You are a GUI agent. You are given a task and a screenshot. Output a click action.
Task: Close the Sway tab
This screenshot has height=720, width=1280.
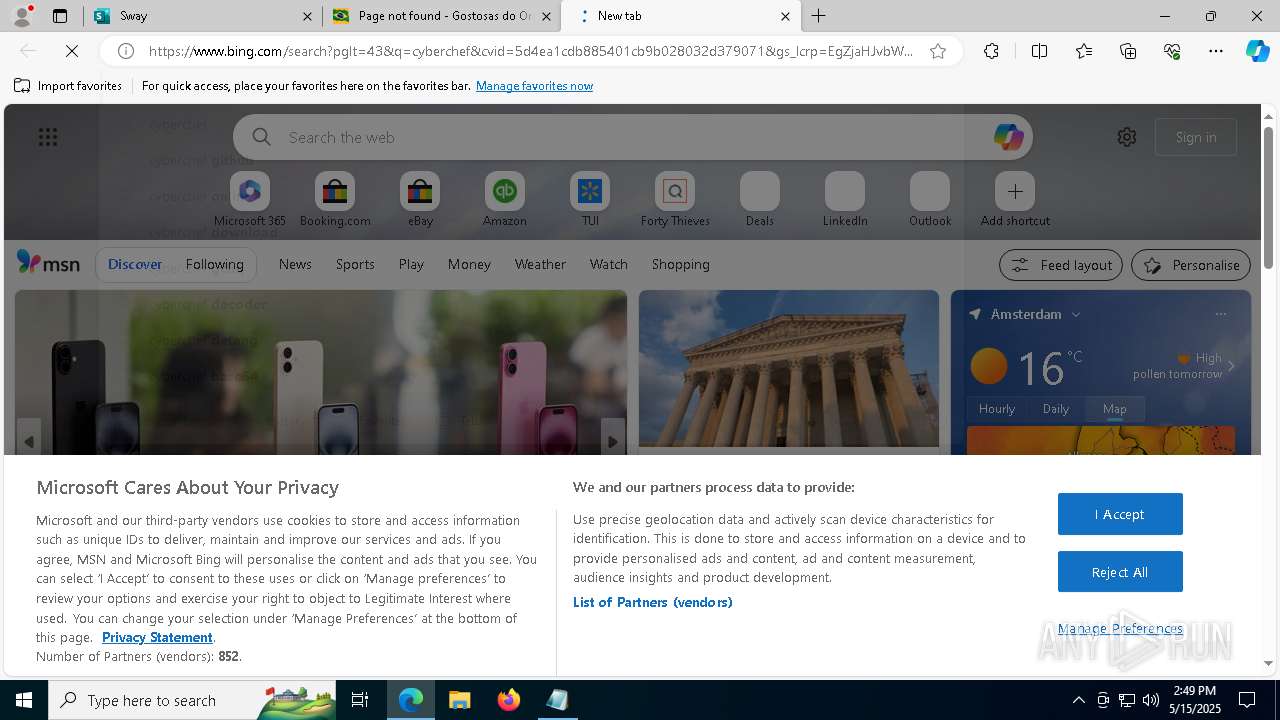[307, 16]
